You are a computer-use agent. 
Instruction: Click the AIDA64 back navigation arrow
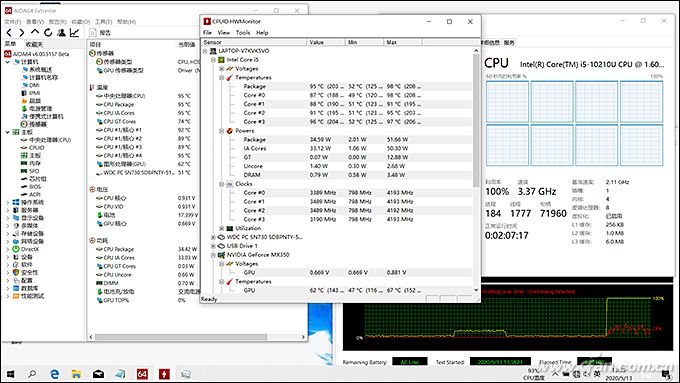tap(9, 33)
